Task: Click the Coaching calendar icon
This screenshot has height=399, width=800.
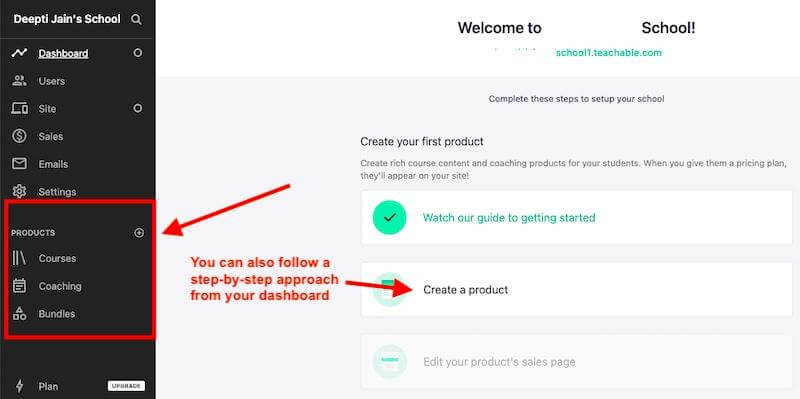Action: [19, 286]
